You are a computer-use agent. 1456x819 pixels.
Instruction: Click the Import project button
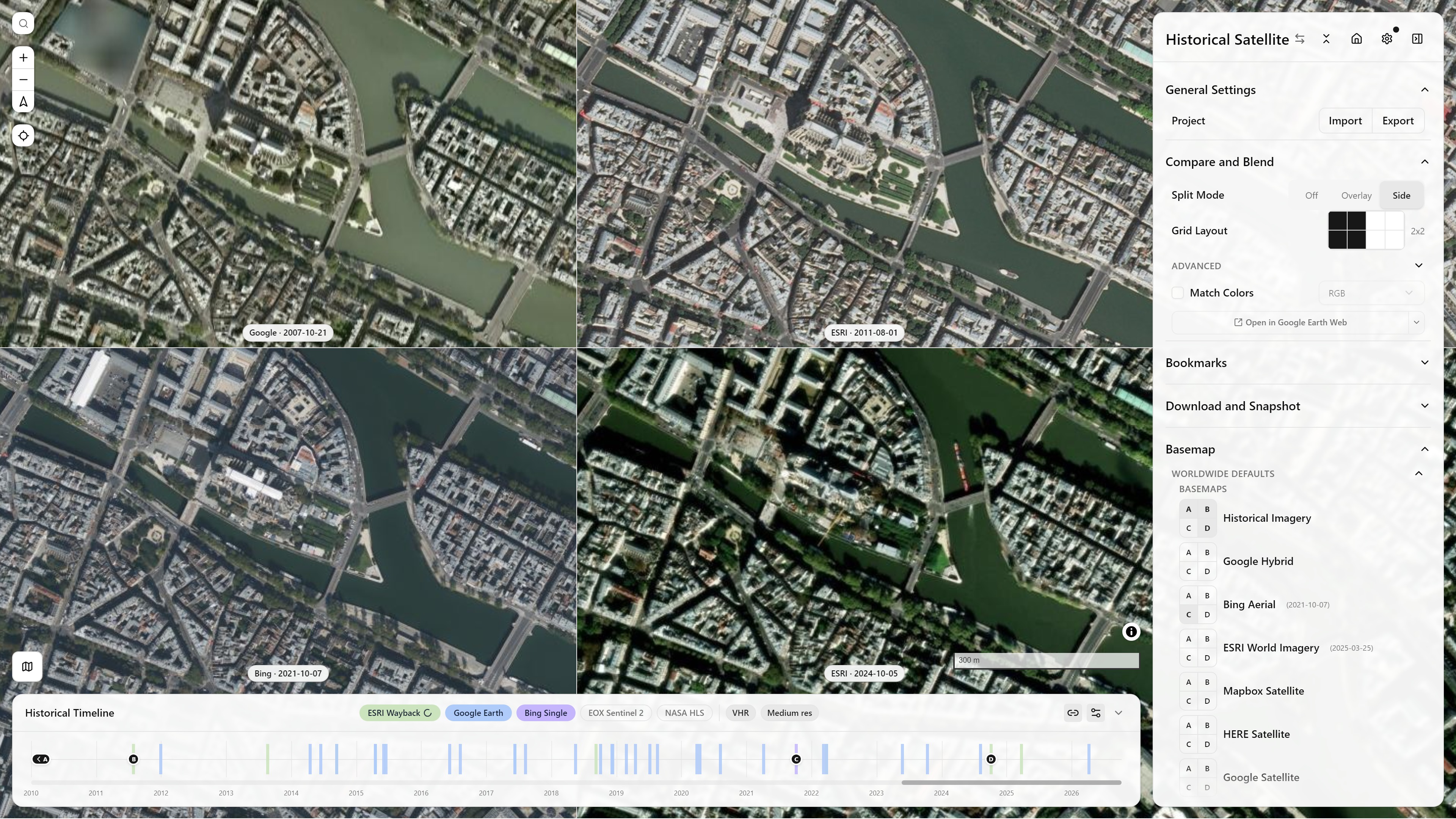[x=1345, y=121]
